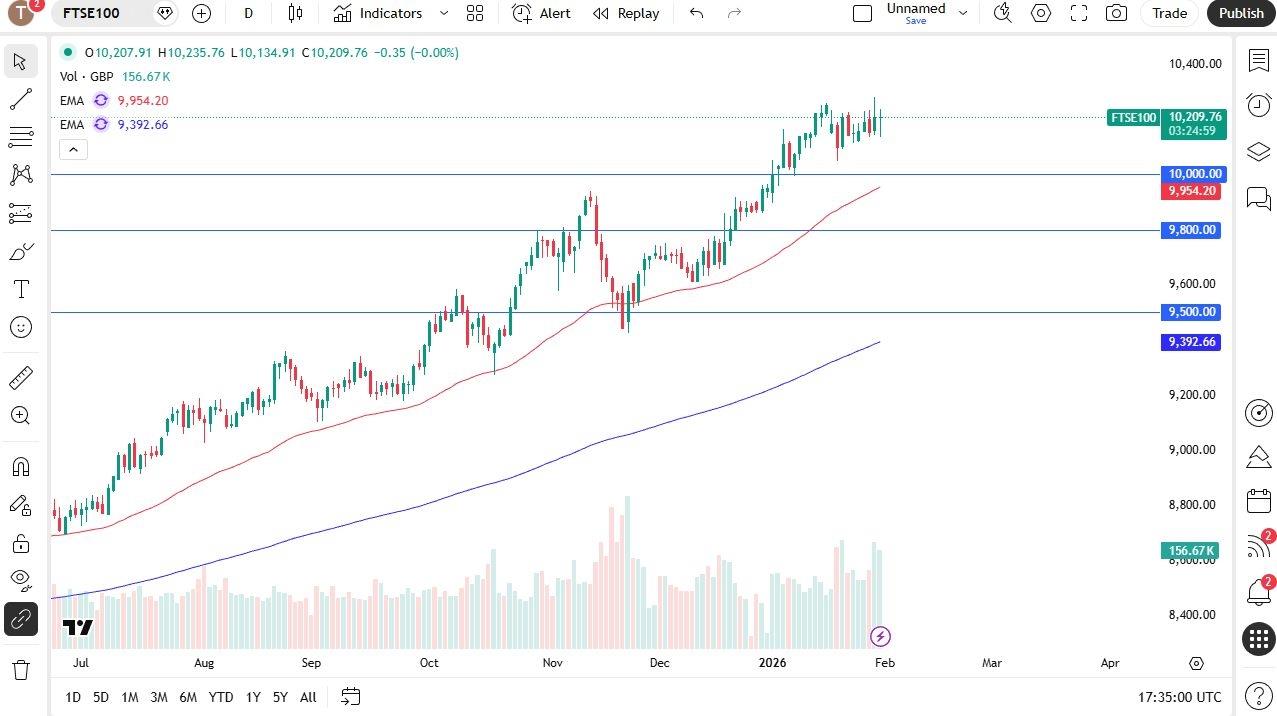Activate the Zoom In tool
This screenshot has width=1277, height=716.
pyautogui.click(x=20, y=416)
